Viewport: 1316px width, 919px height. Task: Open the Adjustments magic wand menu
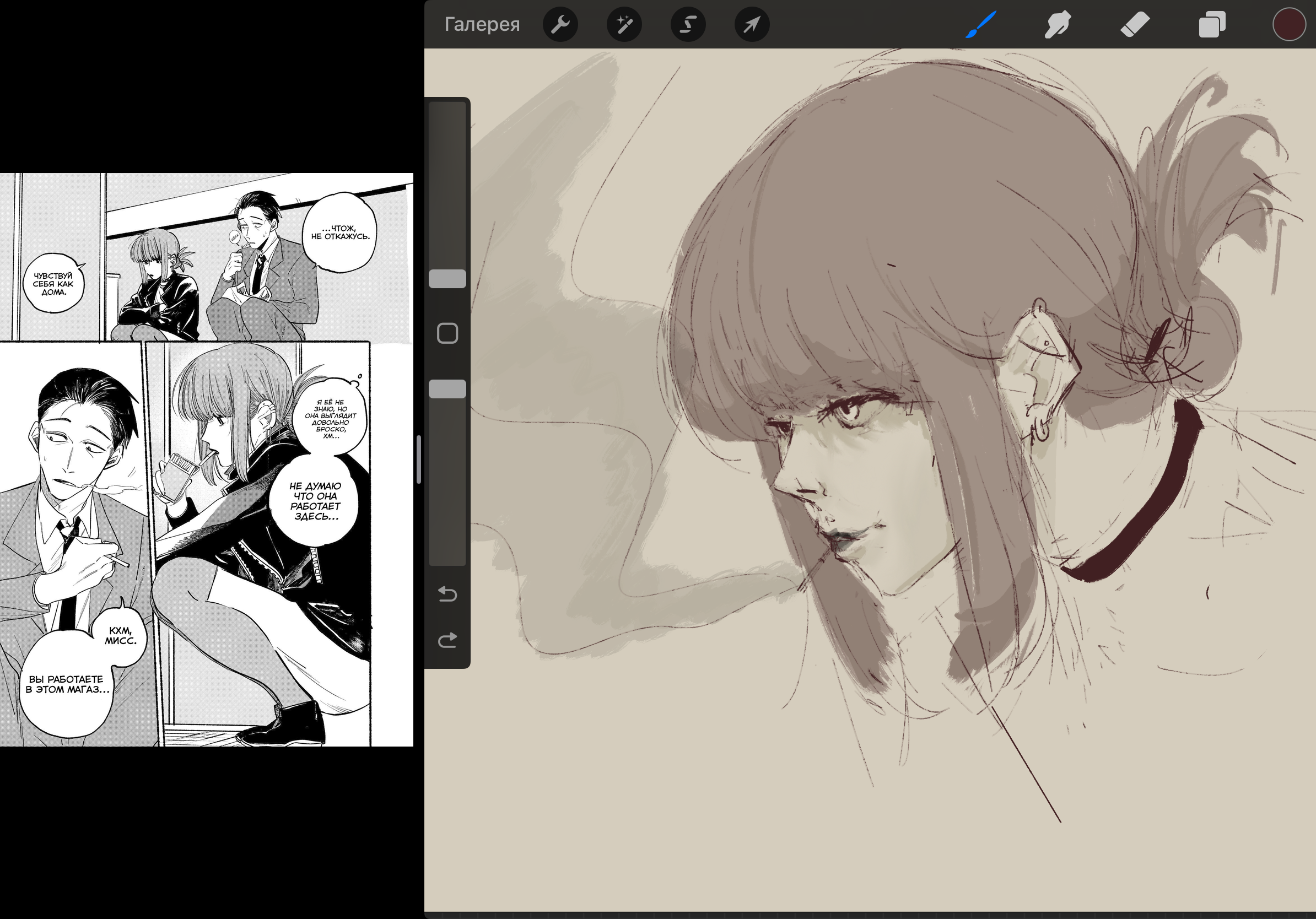click(624, 25)
